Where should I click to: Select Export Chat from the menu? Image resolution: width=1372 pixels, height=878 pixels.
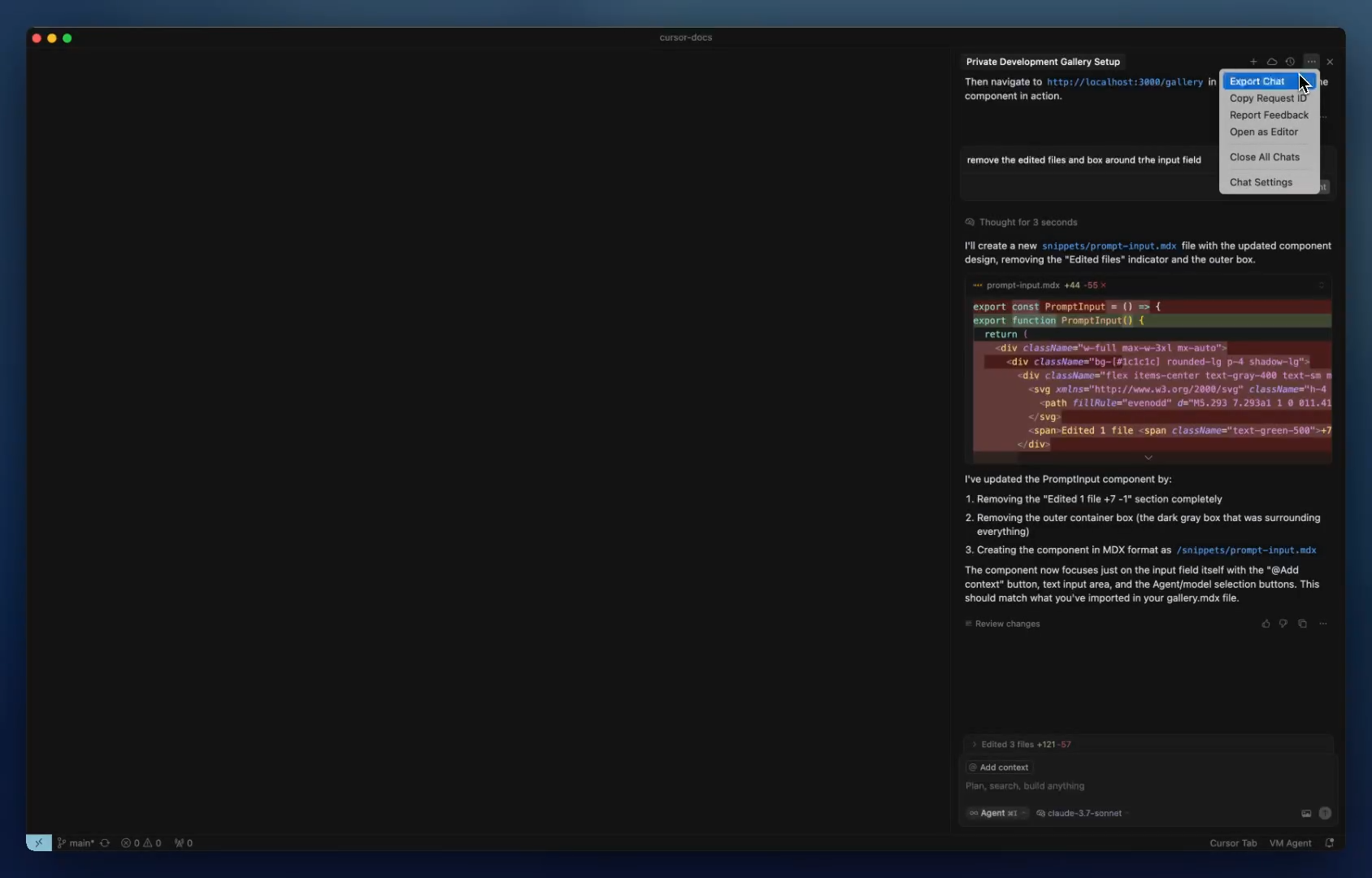(1269, 81)
